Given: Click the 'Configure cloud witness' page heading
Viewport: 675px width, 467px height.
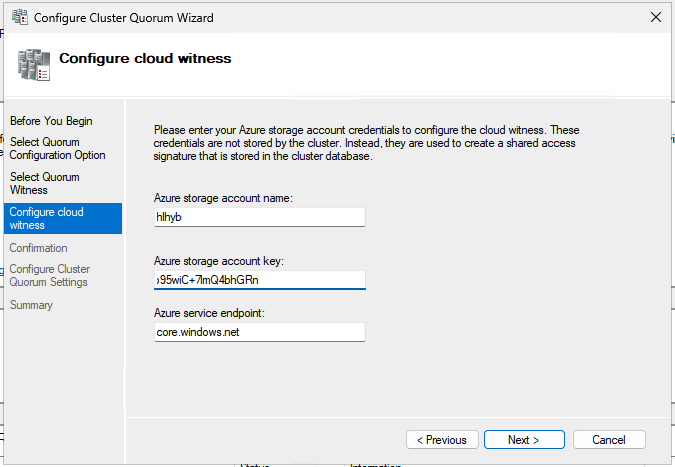Looking at the screenshot, I should click(145, 59).
